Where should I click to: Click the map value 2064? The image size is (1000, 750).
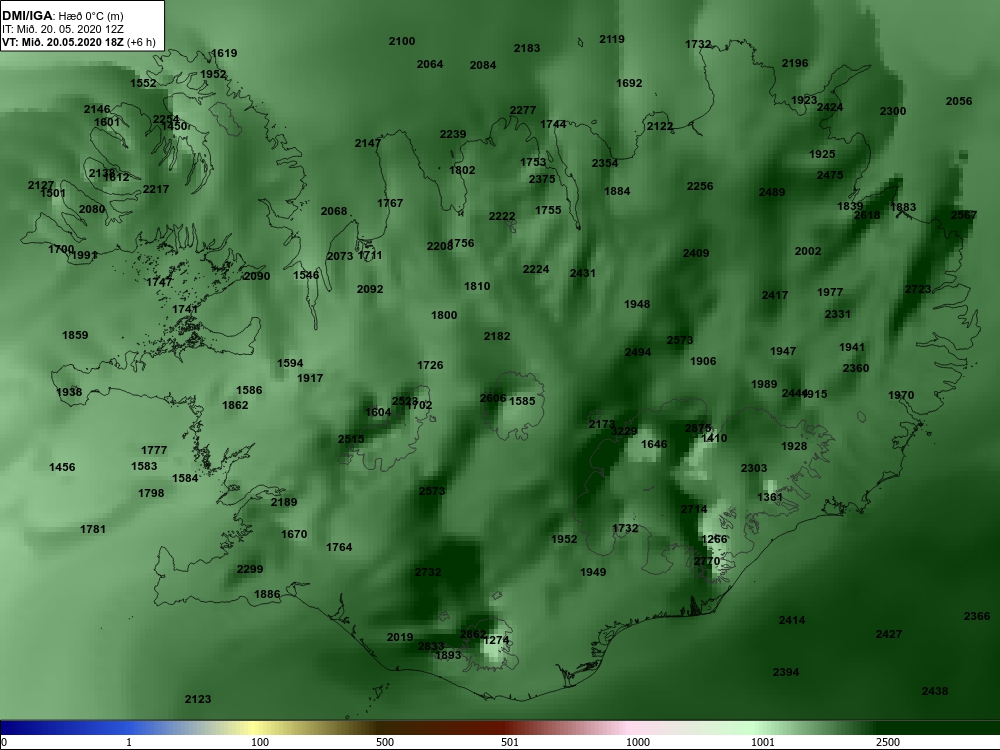[430, 64]
